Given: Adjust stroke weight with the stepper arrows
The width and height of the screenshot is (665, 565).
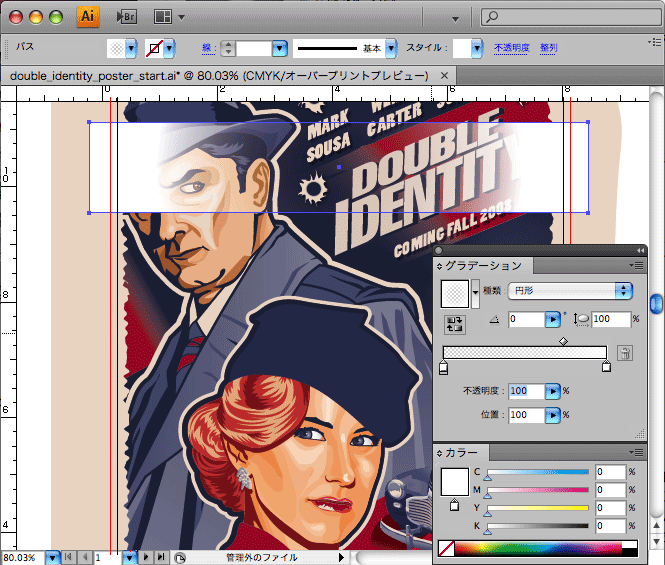Looking at the screenshot, I should tap(228, 48).
